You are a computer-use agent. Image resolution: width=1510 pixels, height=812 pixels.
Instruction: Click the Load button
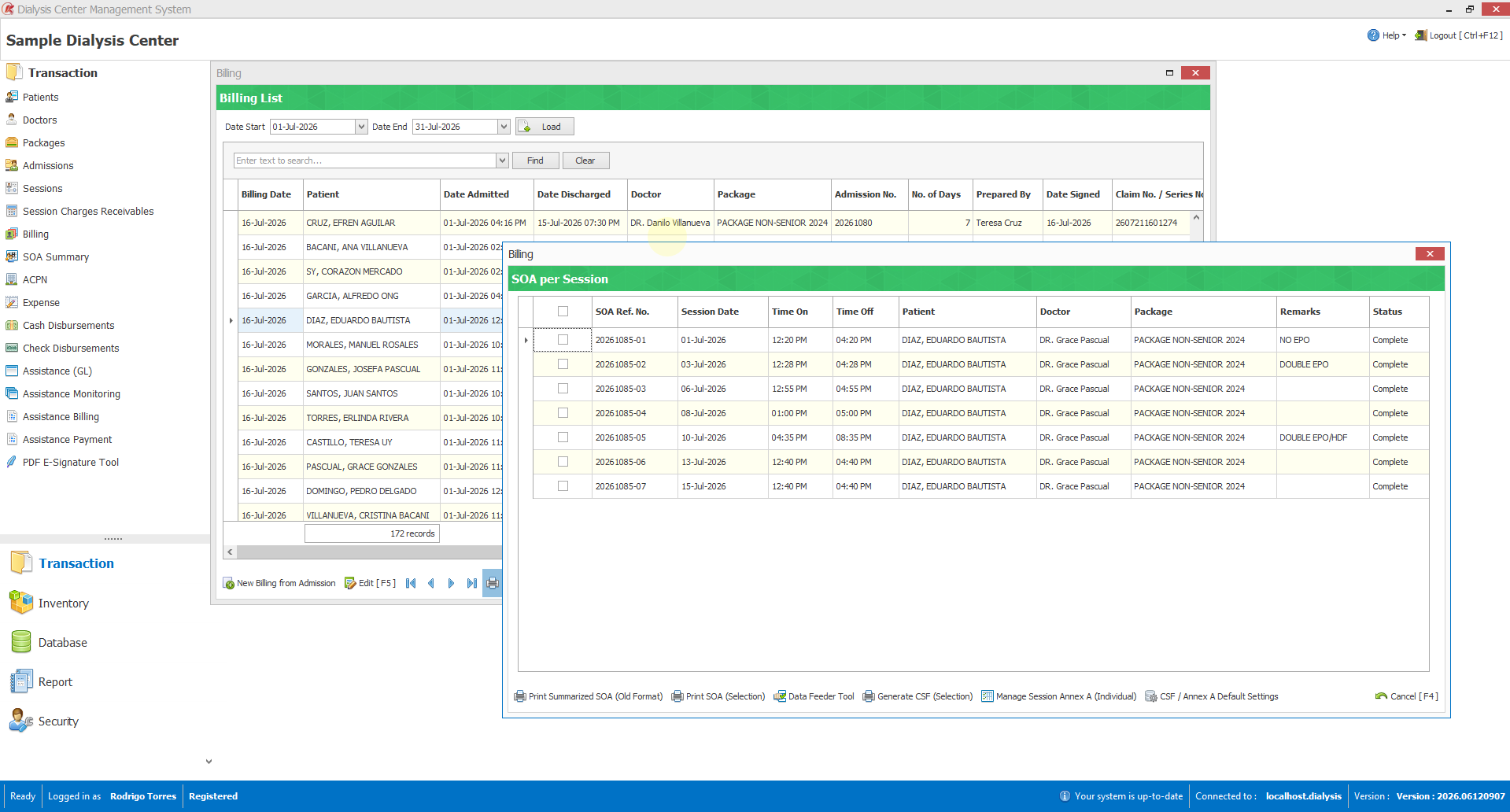pyautogui.click(x=545, y=127)
